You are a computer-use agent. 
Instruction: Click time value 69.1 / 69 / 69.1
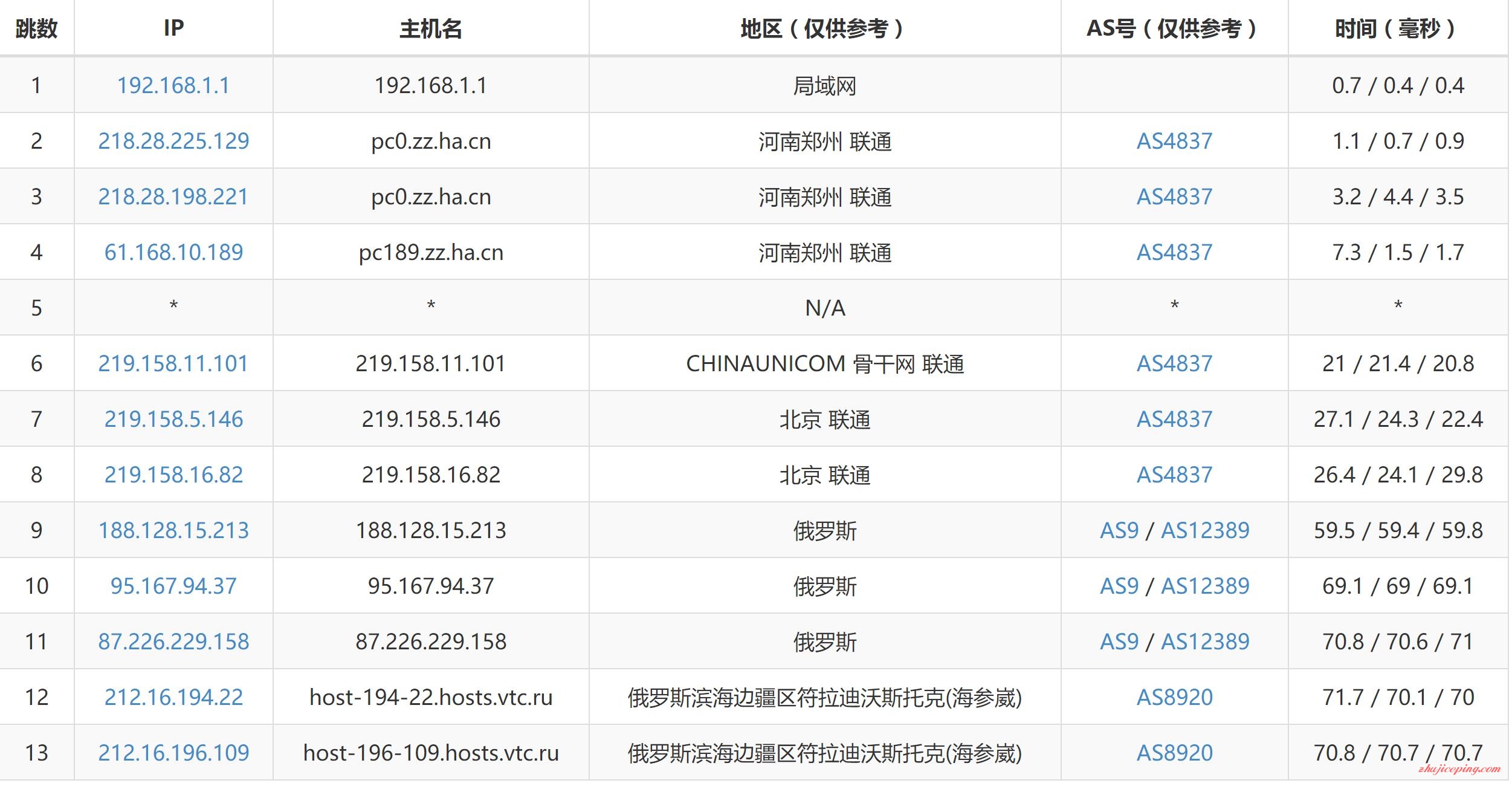tap(1398, 586)
